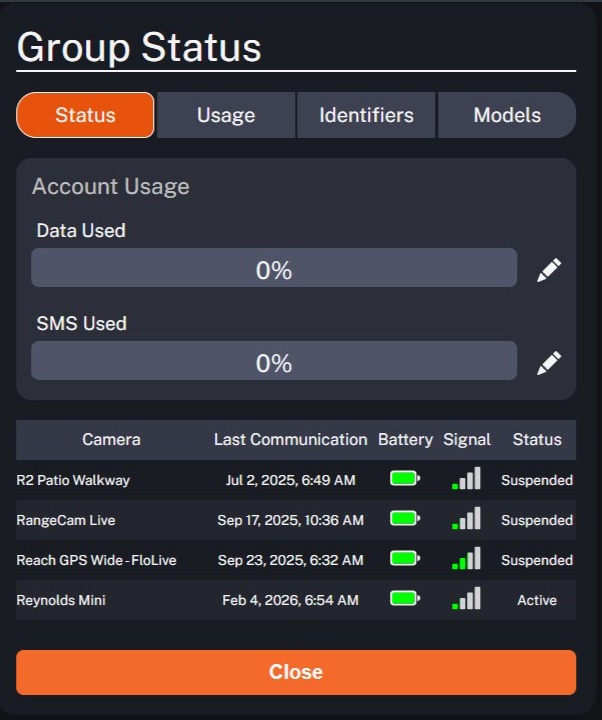Click signal bars for Reach GPS Wide - FloLive
The image size is (602, 720).
click(467, 559)
